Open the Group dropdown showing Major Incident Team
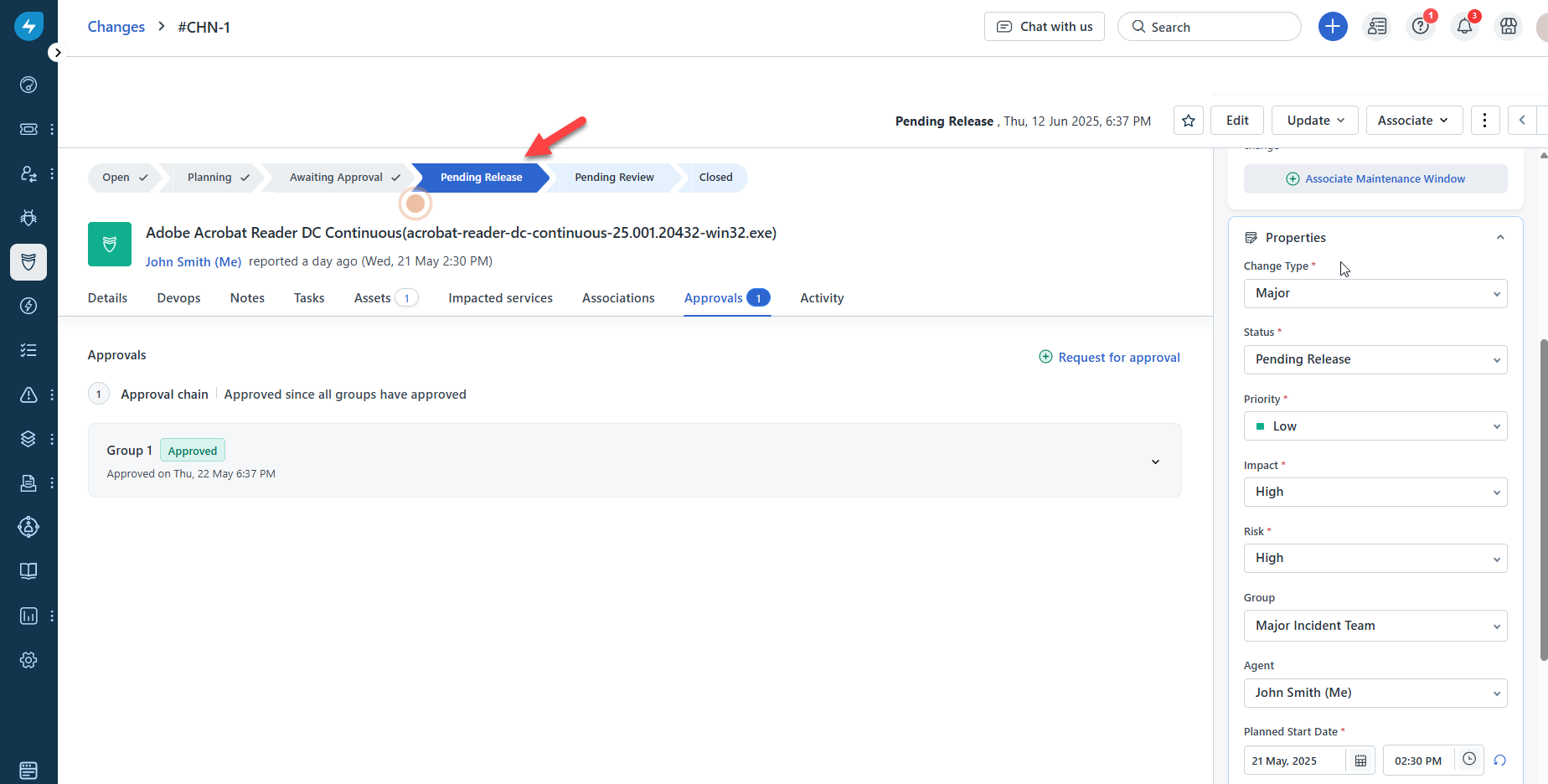Image resolution: width=1548 pixels, height=784 pixels. tap(1375, 626)
